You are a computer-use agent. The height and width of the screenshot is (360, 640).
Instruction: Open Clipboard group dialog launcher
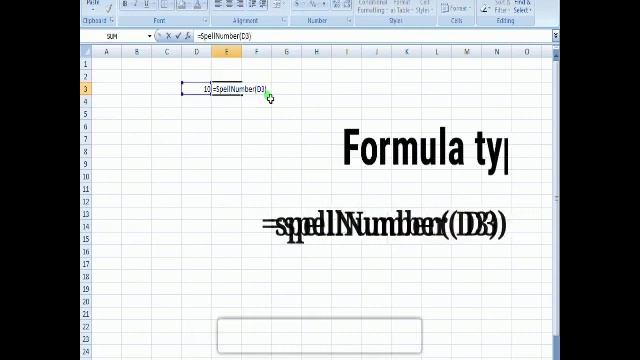pyautogui.click(x=111, y=20)
